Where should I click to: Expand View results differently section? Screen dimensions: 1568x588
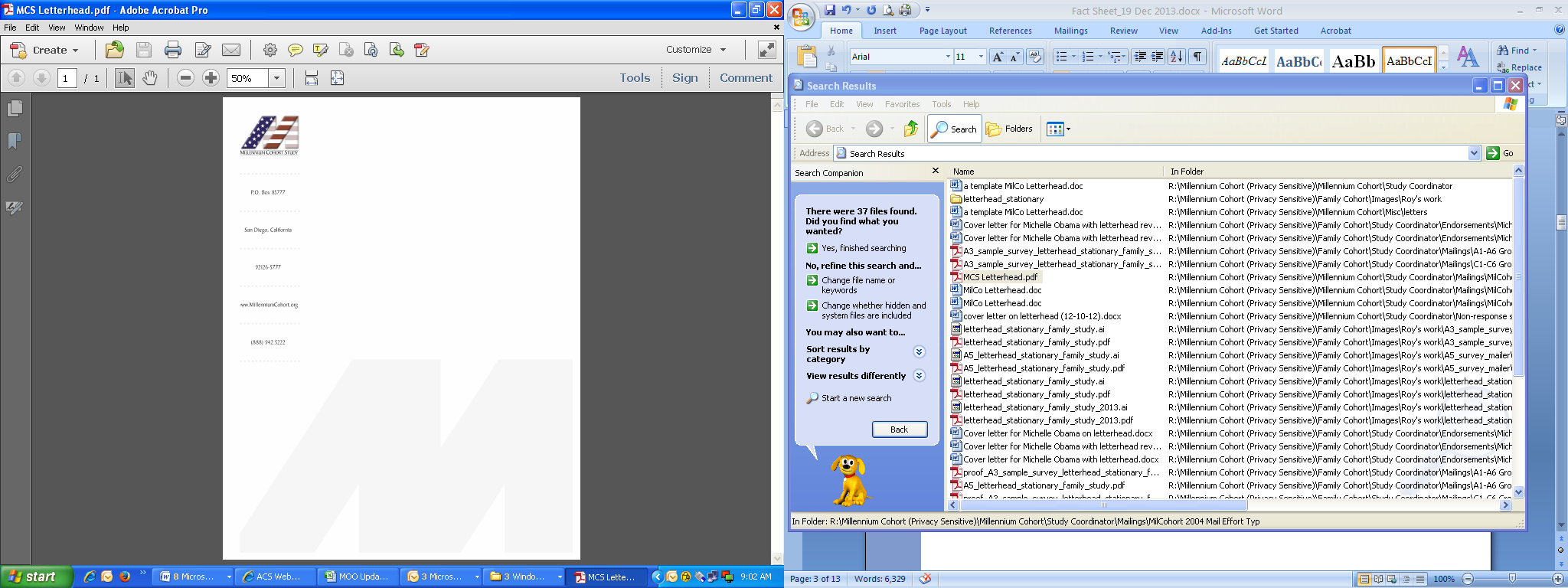tap(920, 376)
